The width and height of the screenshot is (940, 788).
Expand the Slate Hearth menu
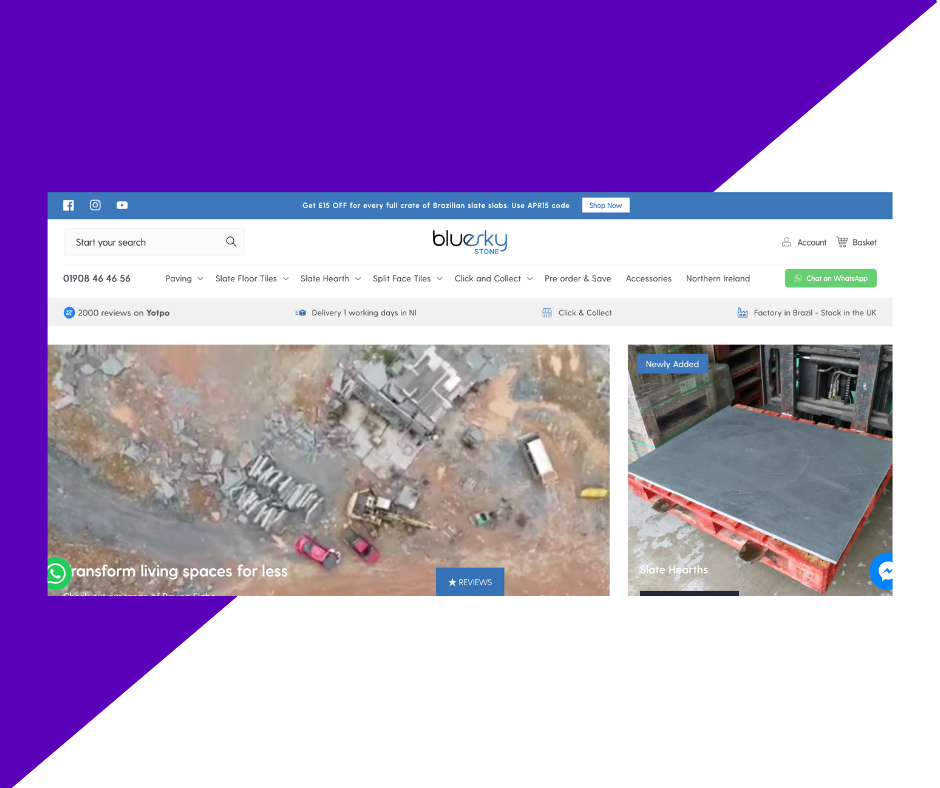[330, 278]
